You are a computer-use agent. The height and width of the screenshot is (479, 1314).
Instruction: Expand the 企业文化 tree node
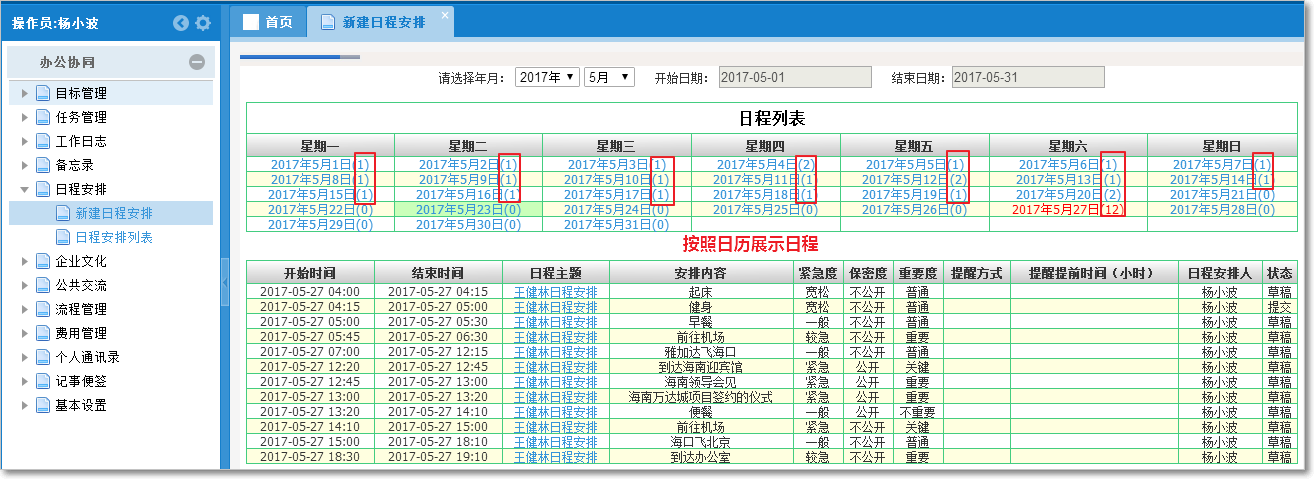(x=25, y=262)
